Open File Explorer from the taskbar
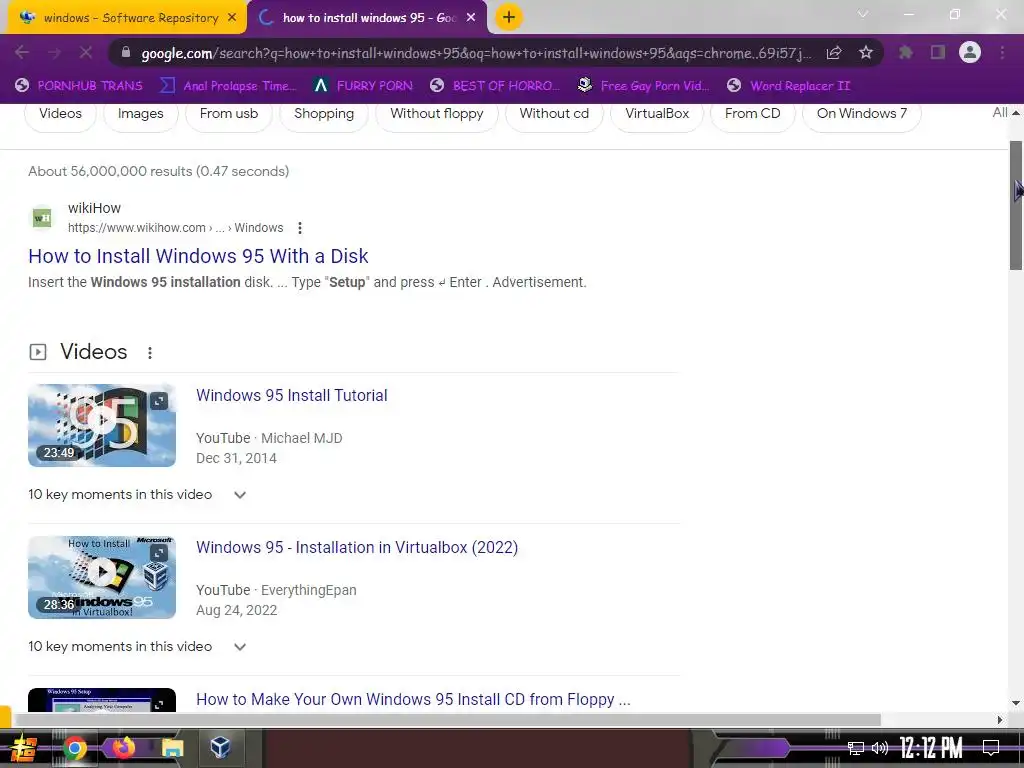1024x768 pixels. click(172, 748)
